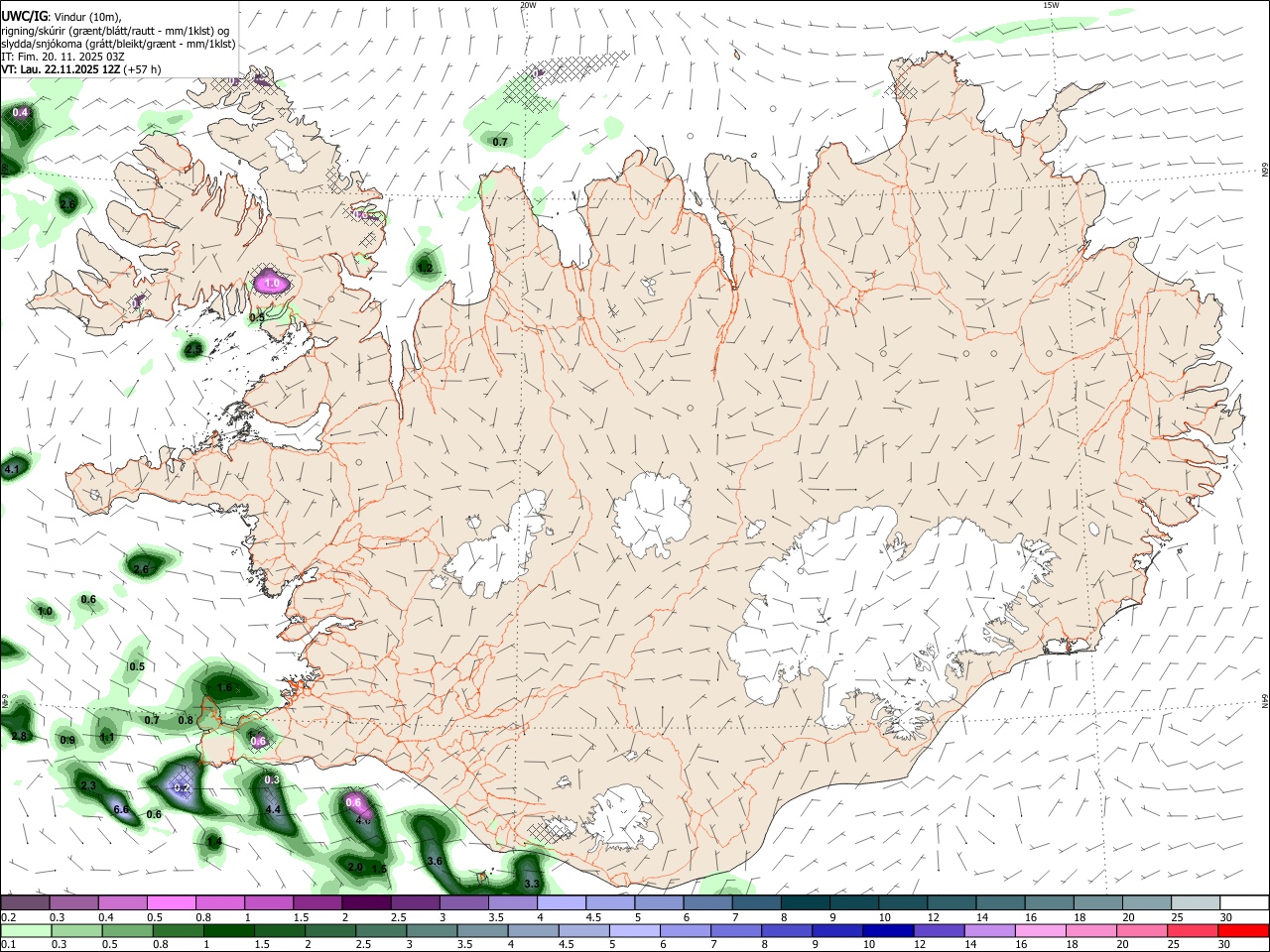This screenshot has height=952, width=1270.
Task: Select the dark mauve legend swatch labeled 0.2
Action: [26, 902]
